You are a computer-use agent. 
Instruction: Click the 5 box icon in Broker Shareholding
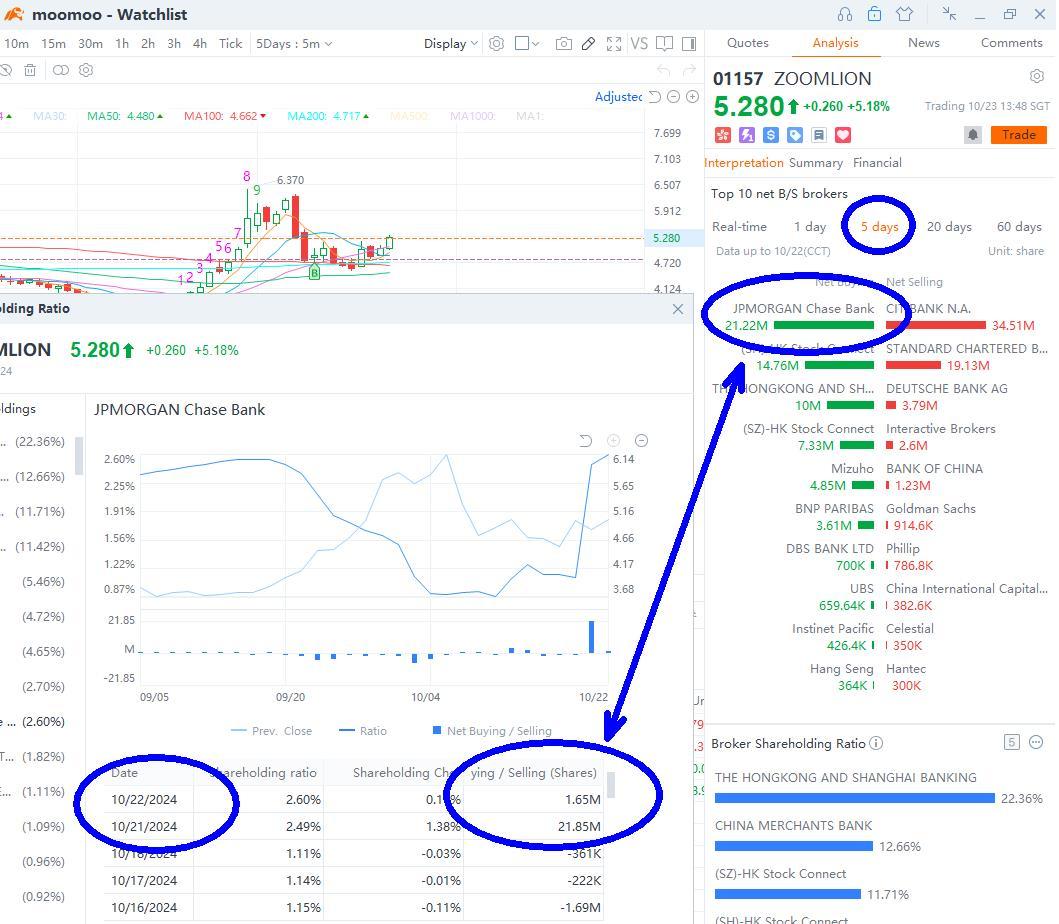1012,742
